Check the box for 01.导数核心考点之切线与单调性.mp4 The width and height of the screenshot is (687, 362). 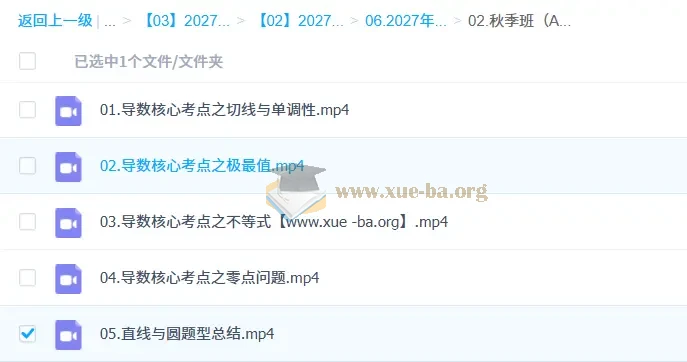[x=27, y=110]
